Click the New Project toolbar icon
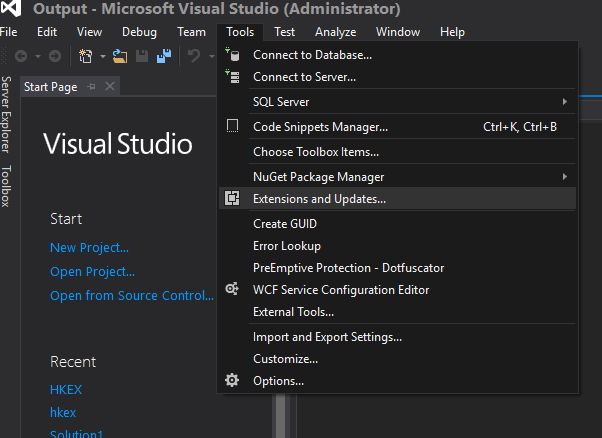Image resolution: width=602 pixels, height=438 pixels. click(85, 56)
